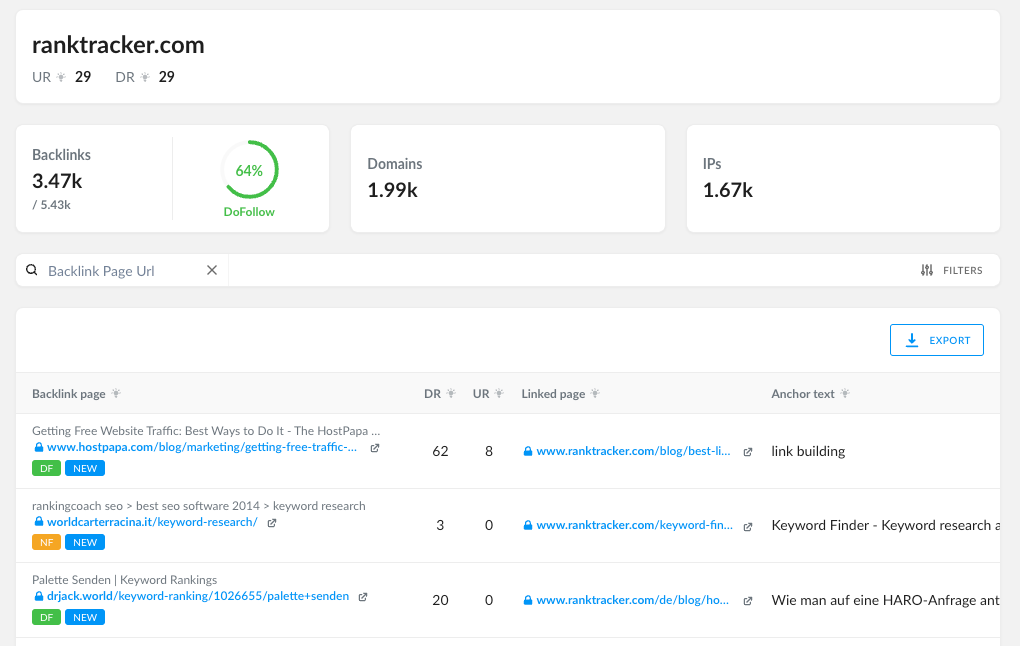
Task: Click the search magnifier icon
Action: coord(31,270)
